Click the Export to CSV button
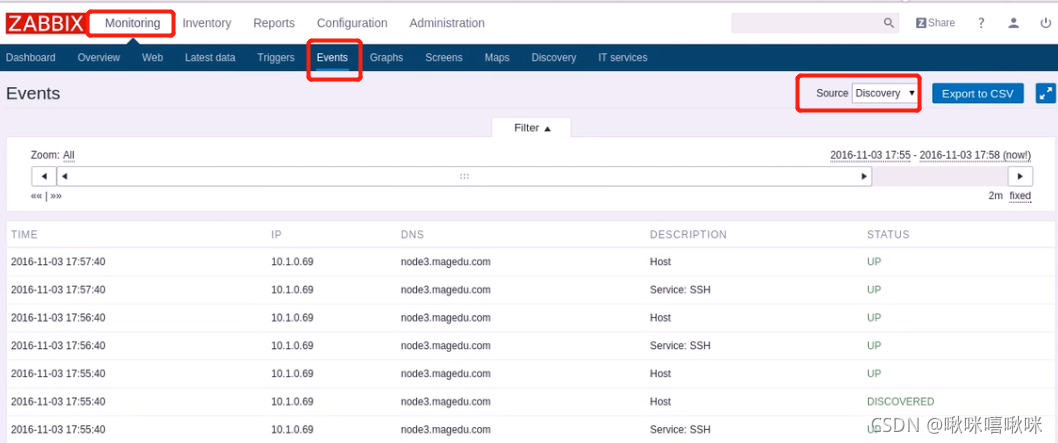The image size is (1058, 443). (x=978, y=93)
